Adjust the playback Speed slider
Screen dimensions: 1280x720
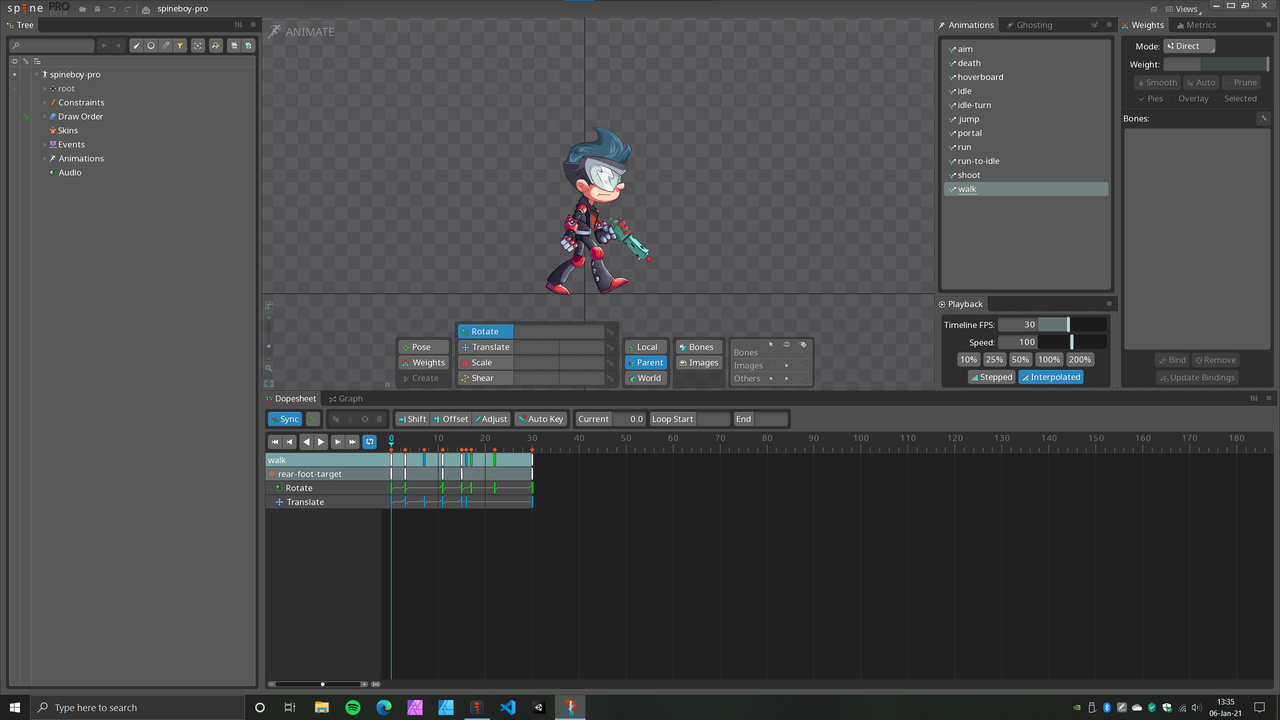point(1072,342)
